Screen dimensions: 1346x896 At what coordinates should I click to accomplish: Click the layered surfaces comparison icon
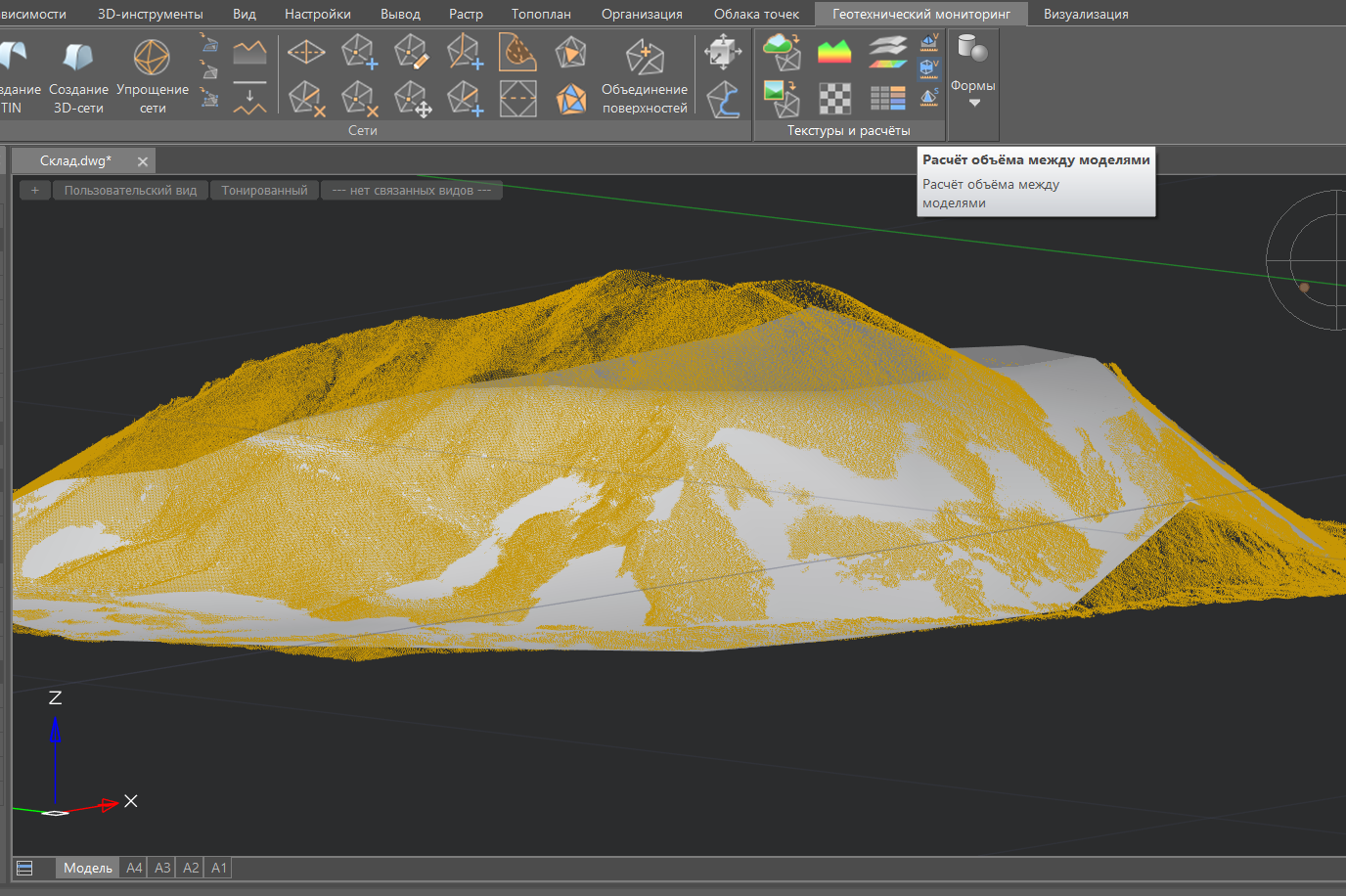click(887, 51)
